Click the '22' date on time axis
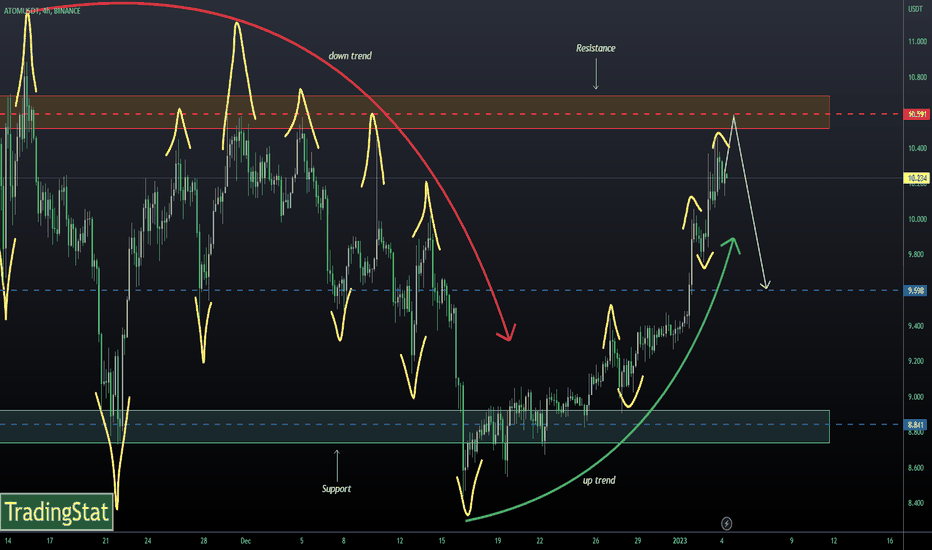Screen dimensions: 932x550 click(x=540, y=541)
